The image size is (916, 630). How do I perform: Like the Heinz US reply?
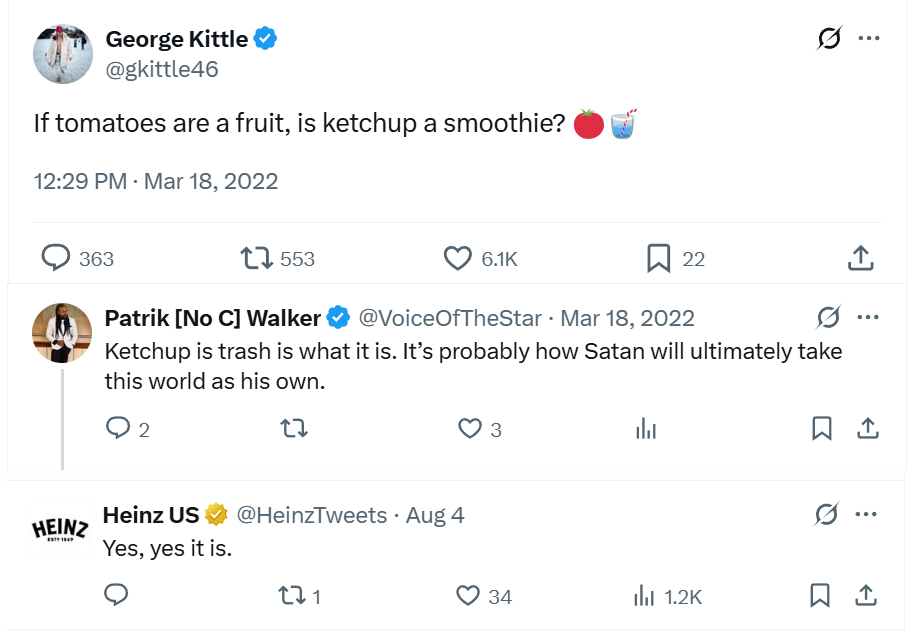468,596
